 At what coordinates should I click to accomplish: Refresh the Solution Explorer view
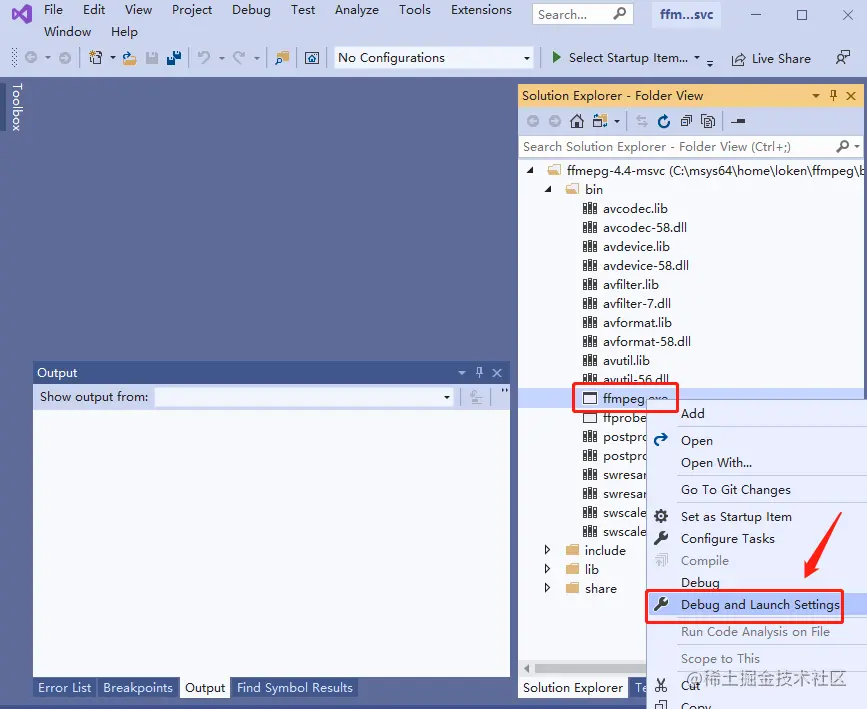tap(663, 121)
